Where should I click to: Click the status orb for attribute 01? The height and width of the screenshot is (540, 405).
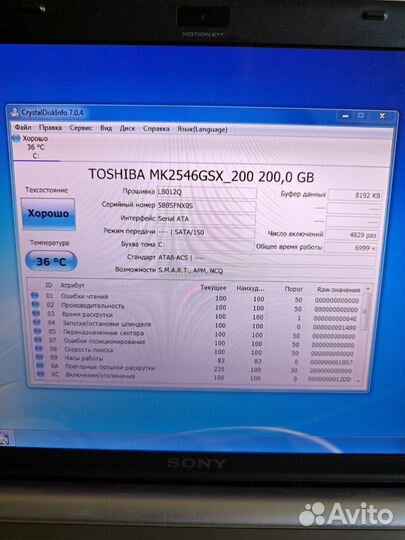[35, 295]
